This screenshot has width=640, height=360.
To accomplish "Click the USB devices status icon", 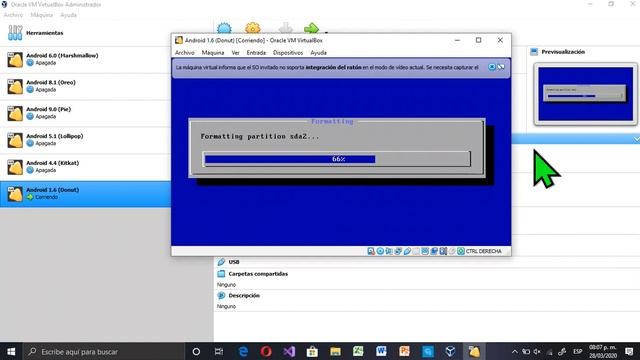I will (x=407, y=251).
